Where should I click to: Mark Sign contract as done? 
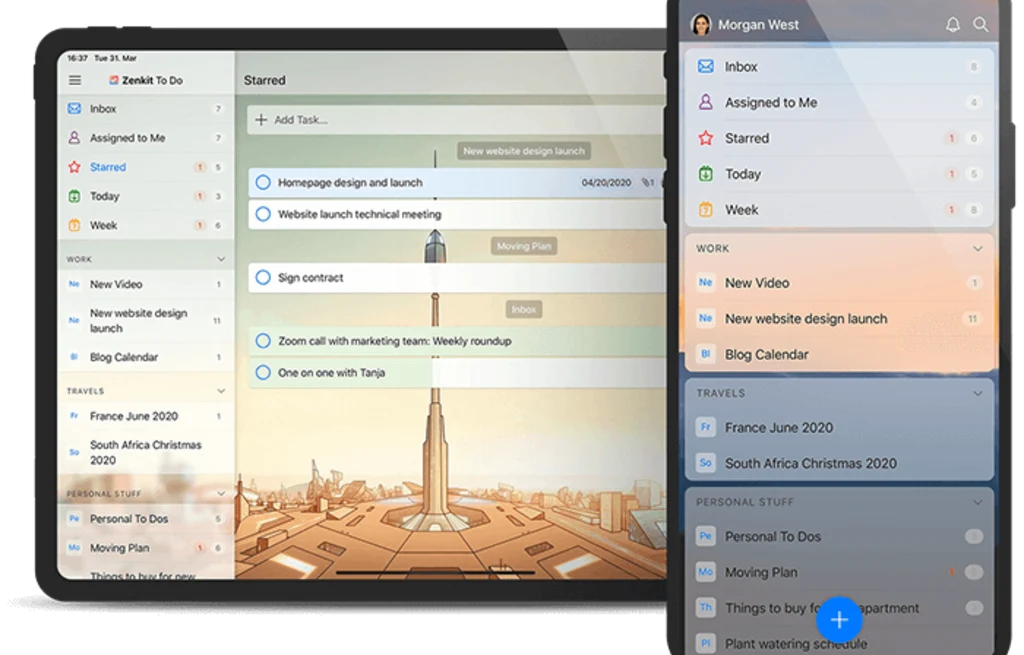263,278
